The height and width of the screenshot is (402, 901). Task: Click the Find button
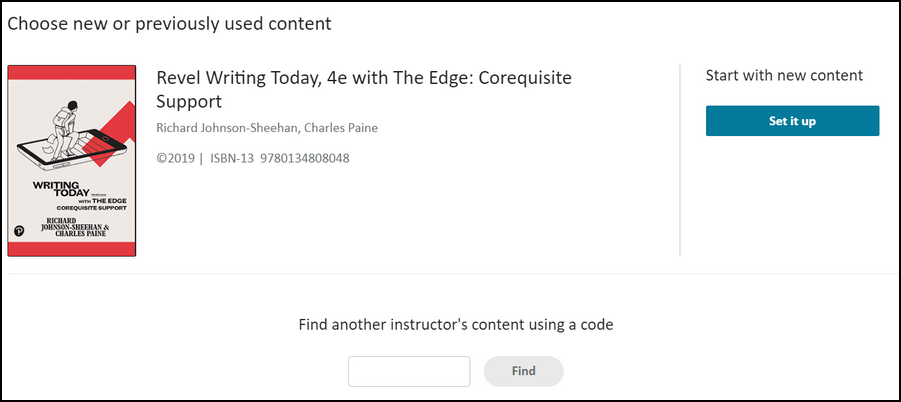(x=523, y=371)
